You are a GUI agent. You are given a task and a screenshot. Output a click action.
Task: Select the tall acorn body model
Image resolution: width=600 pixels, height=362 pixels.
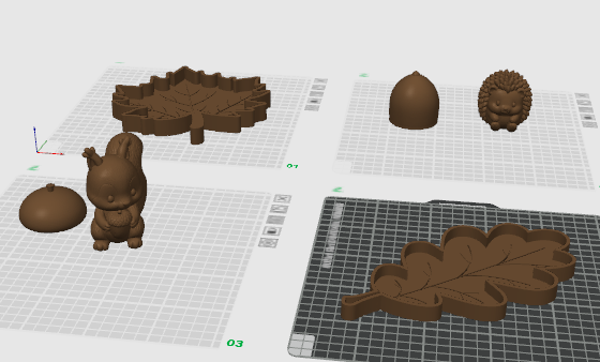pyautogui.click(x=414, y=100)
